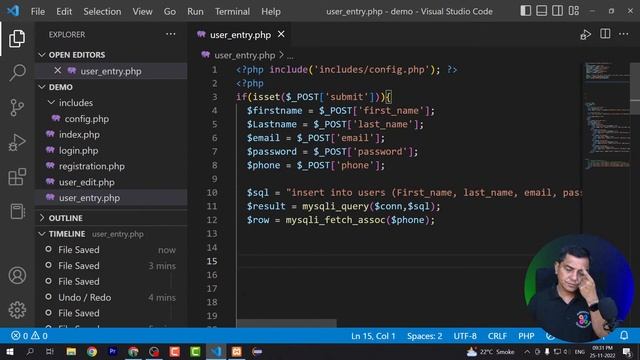Change the UTF-8 encoding setting

pos(465,336)
